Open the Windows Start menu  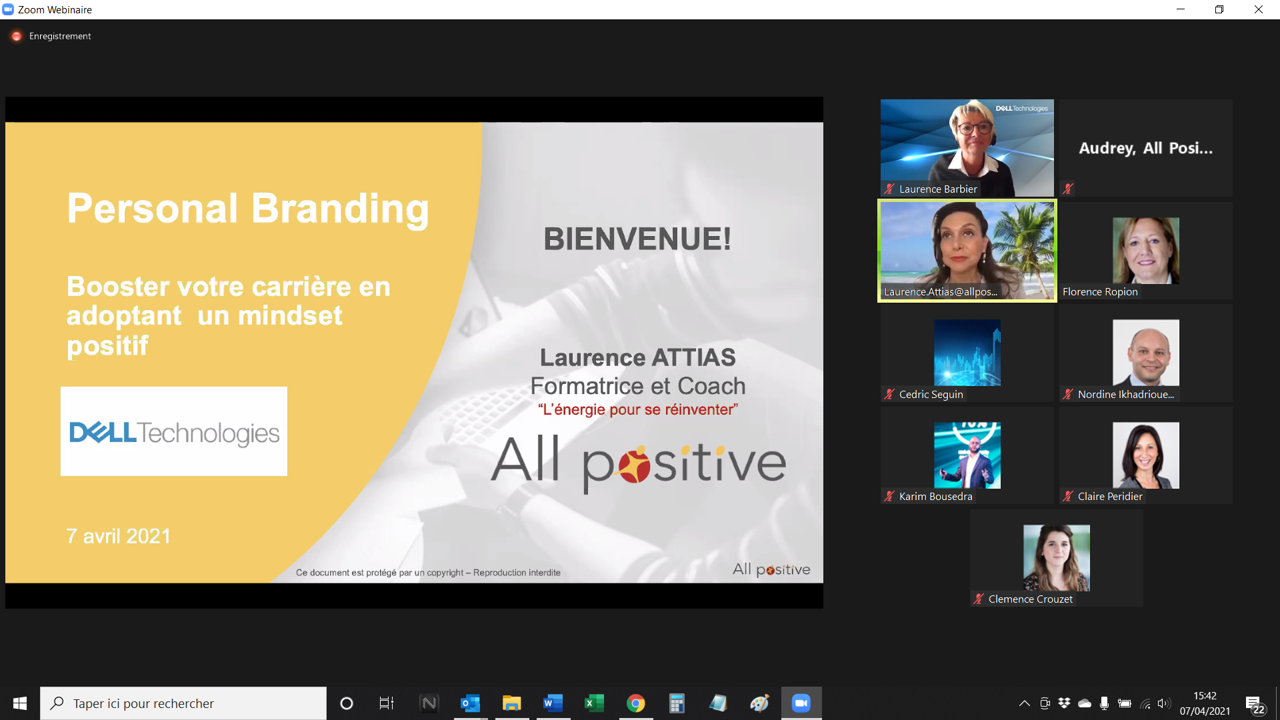(x=20, y=703)
